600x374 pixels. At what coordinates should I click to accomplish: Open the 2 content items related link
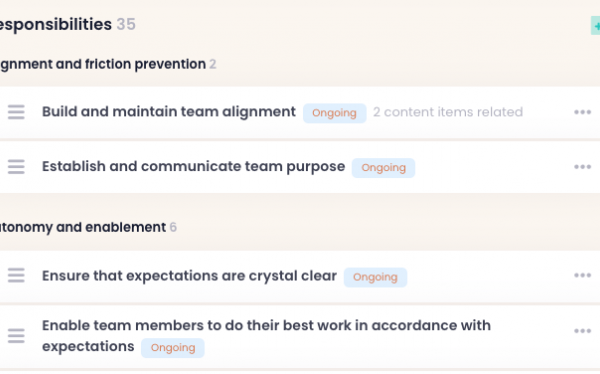pyautogui.click(x=448, y=112)
